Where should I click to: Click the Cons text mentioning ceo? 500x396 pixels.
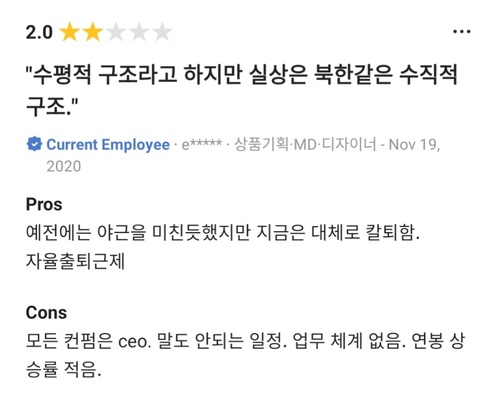pos(245,341)
